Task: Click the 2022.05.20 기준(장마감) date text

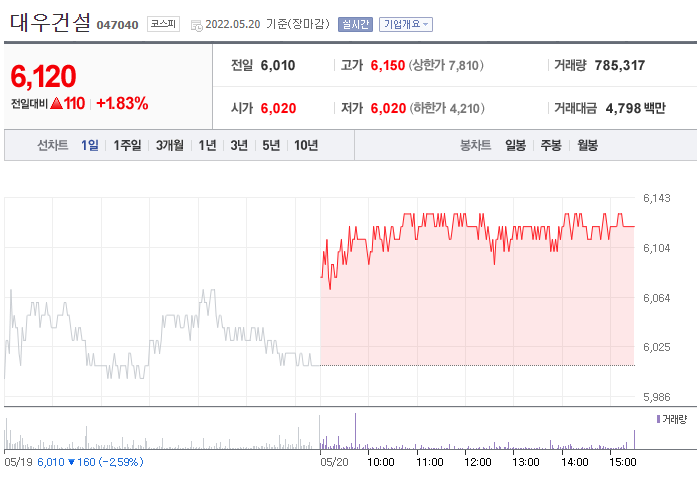Action: click(x=268, y=24)
